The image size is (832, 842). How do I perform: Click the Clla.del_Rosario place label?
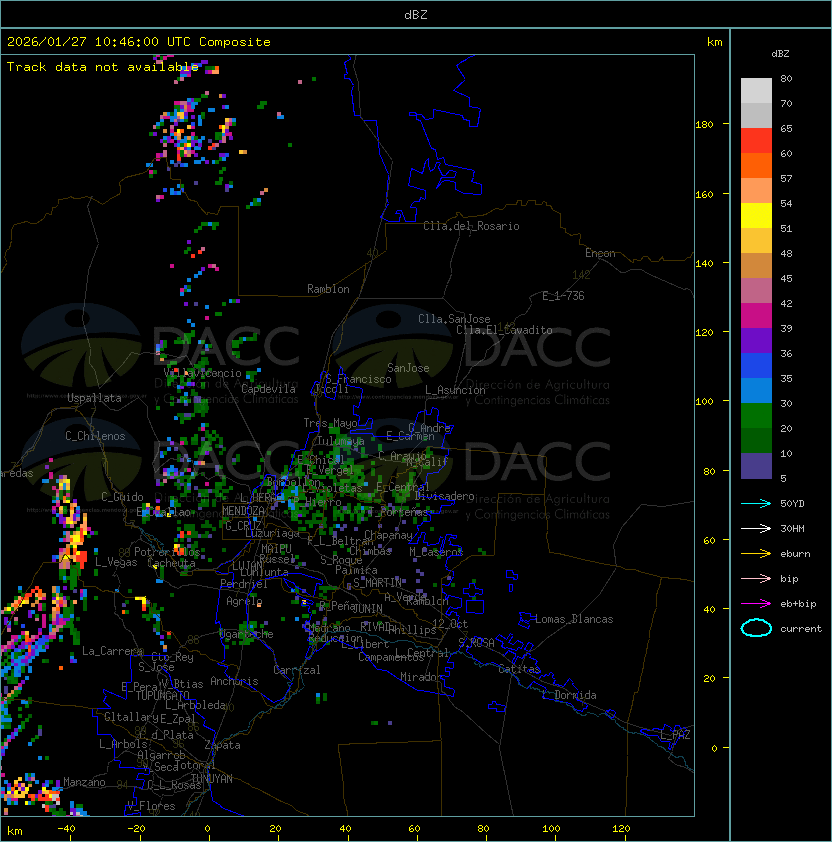point(471,226)
